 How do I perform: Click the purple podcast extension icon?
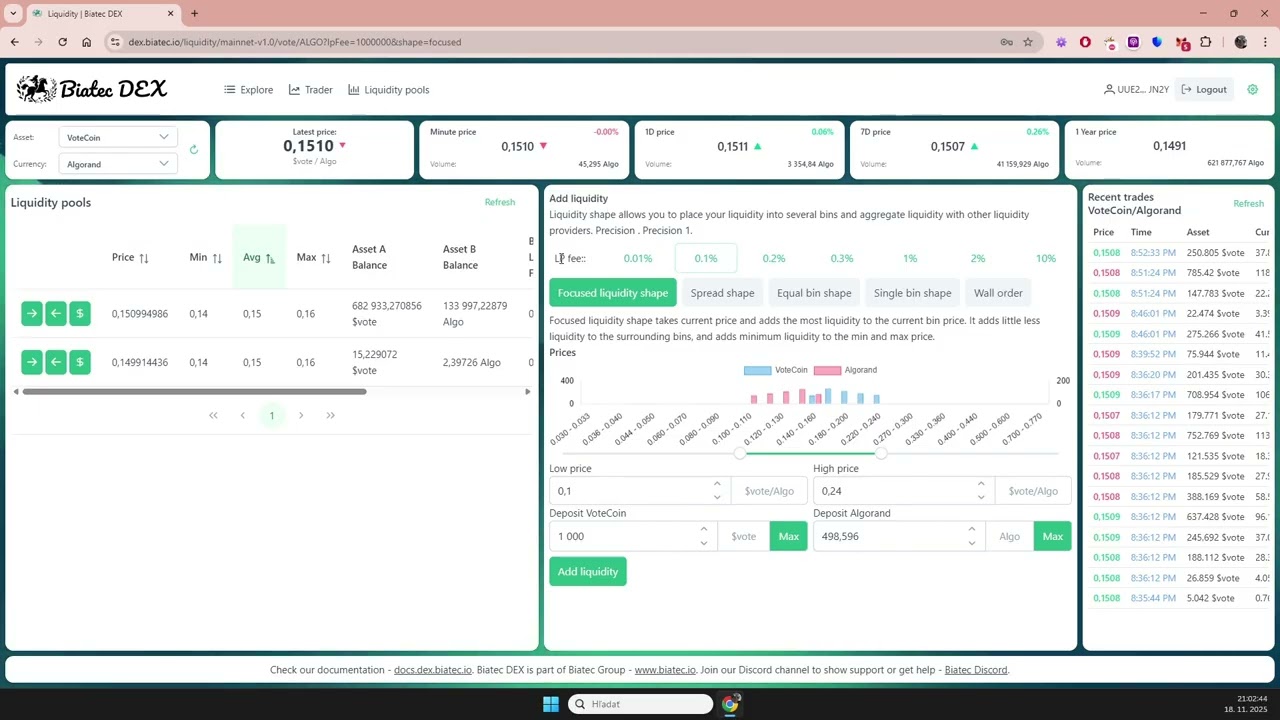point(1133,42)
